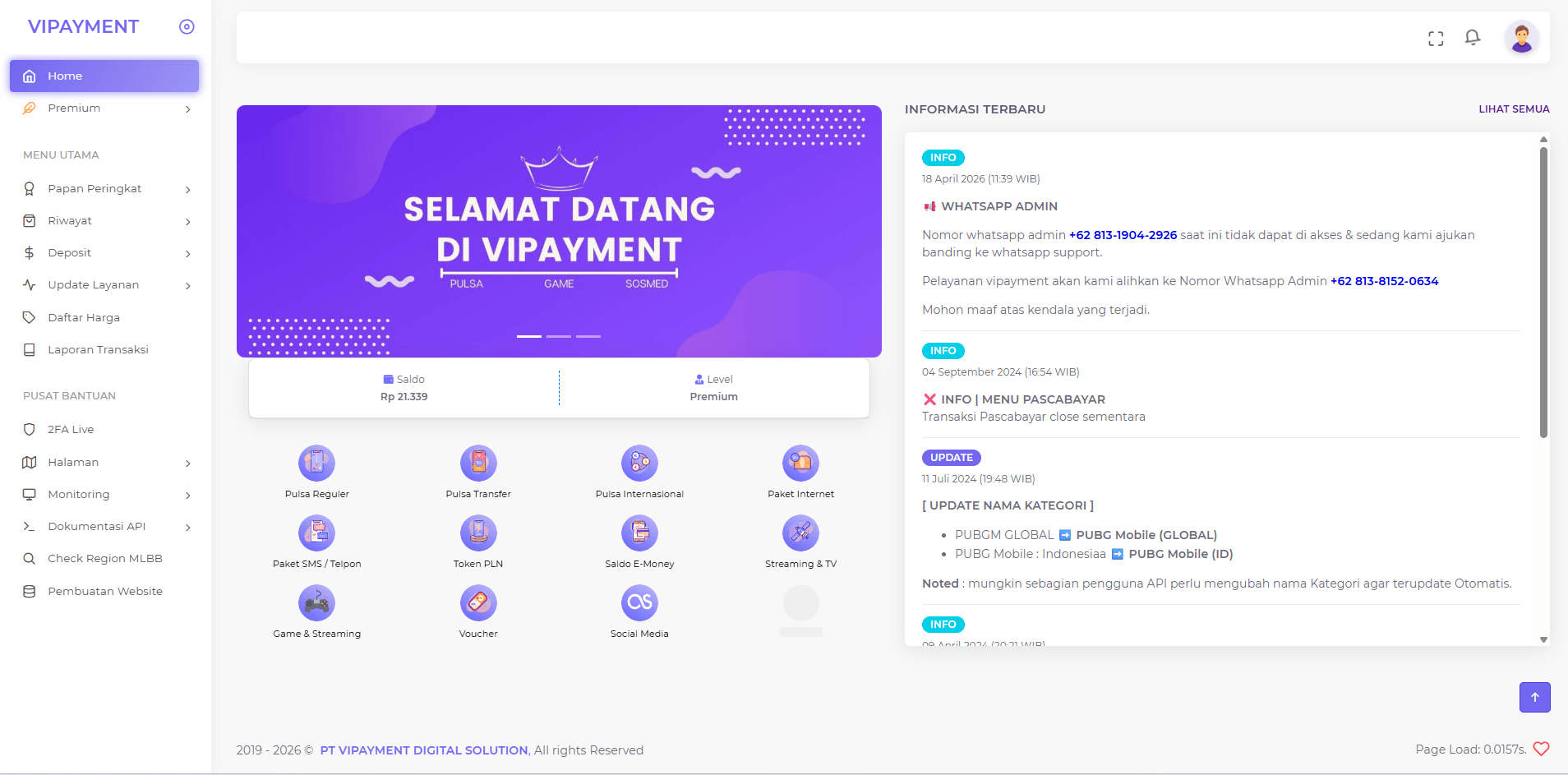Click the VIPAYMENT logo
Screen dimensions: 1568x775
[83, 26]
